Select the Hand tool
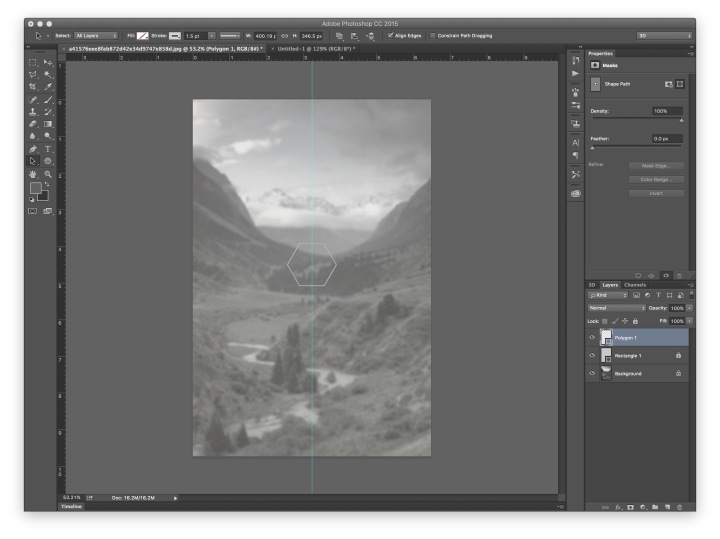The width and height of the screenshot is (720, 539). click(33, 174)
